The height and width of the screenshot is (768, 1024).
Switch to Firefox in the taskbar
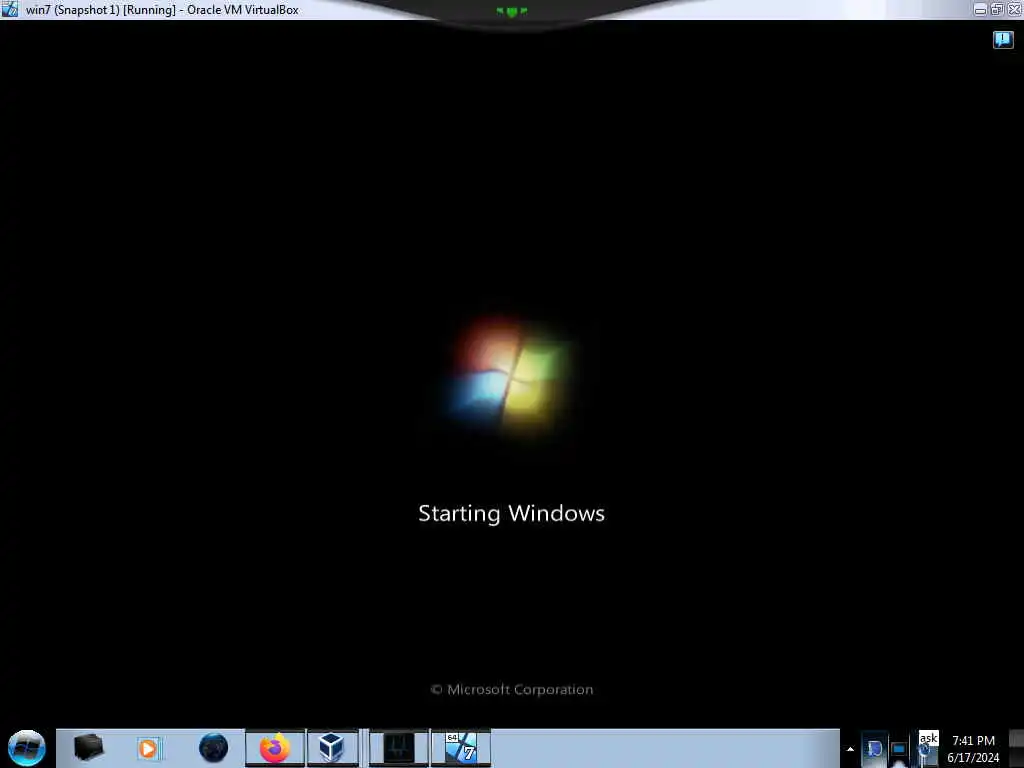tap(275, 748)
